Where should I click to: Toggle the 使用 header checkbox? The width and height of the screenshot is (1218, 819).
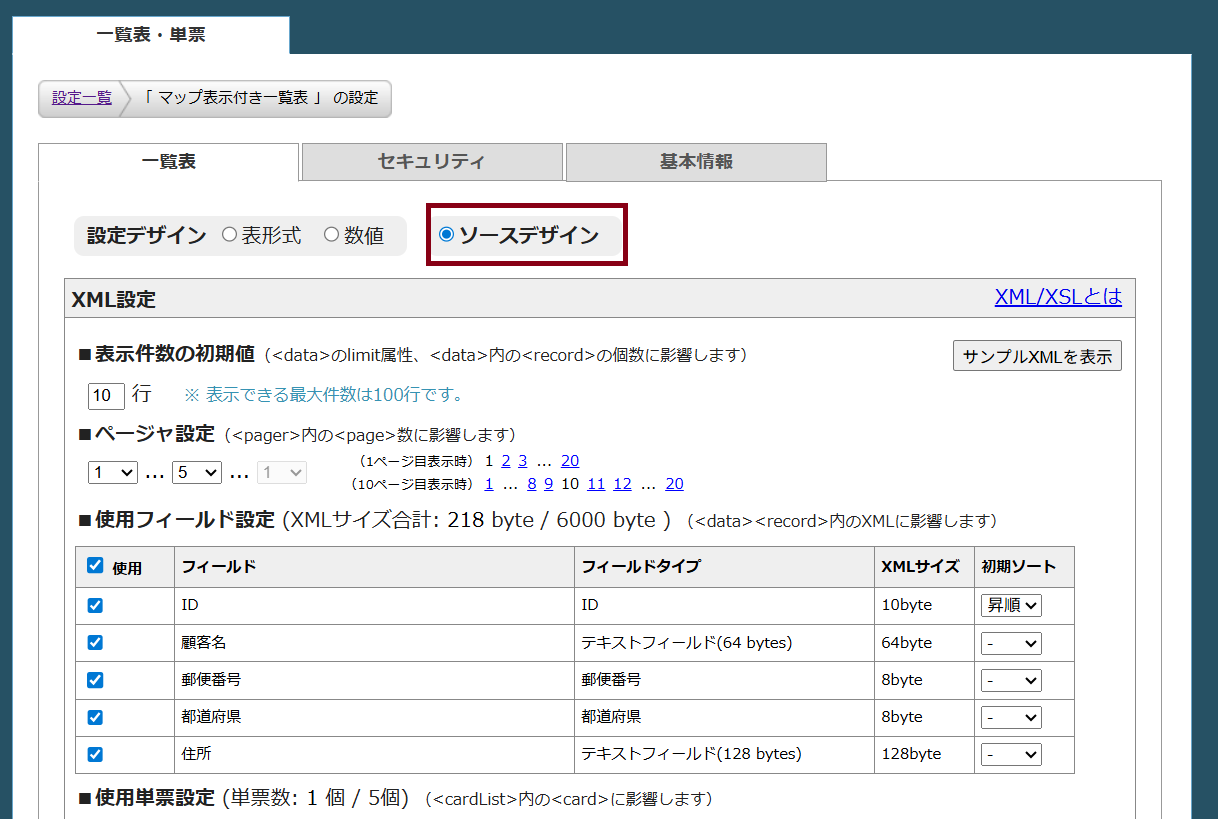pos(95,566)
